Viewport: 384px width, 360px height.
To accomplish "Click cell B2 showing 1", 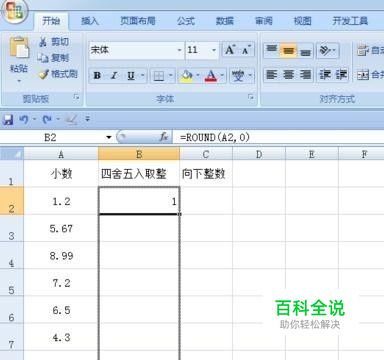I will (x=139, y=201).
